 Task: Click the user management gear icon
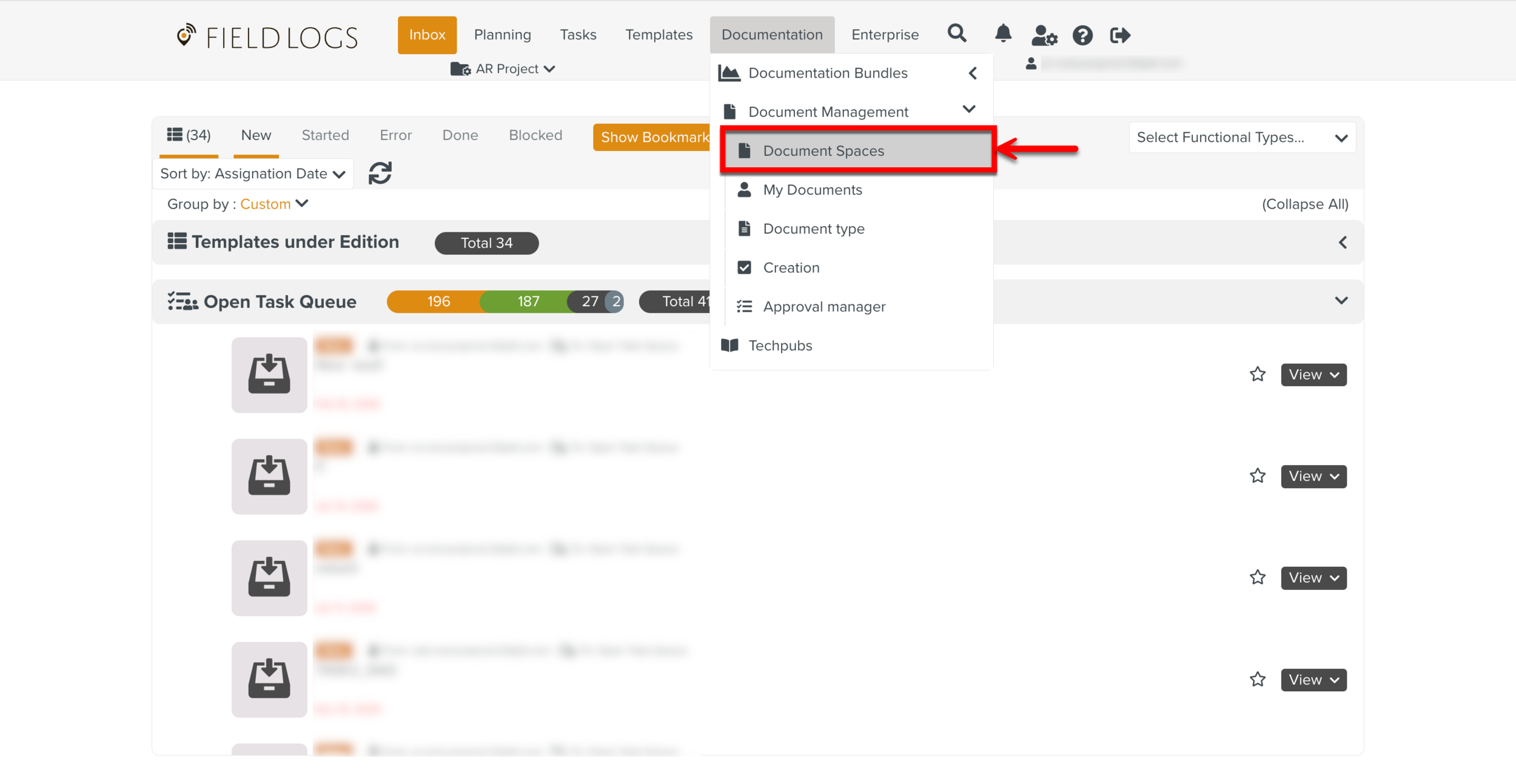click(x=1044, y=36)
